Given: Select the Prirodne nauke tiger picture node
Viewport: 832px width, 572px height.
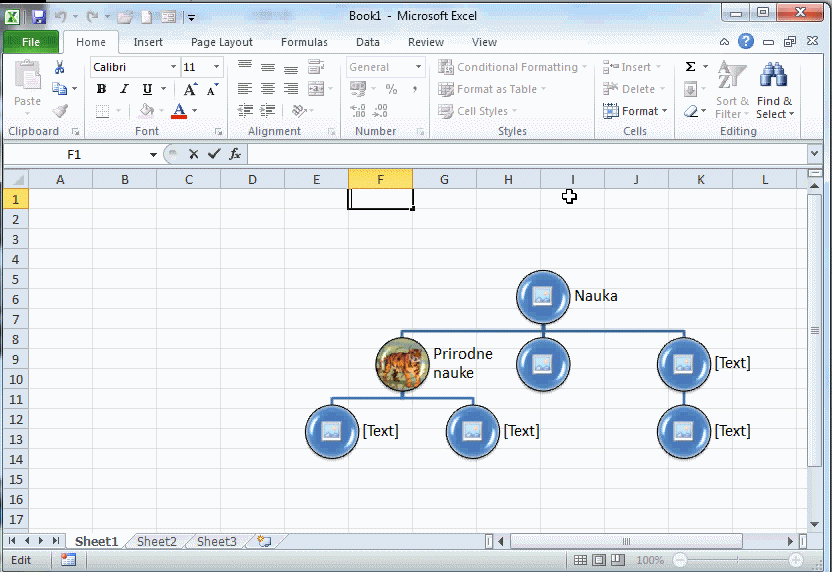Looking at the screenshot, I should tap(402, 364).
